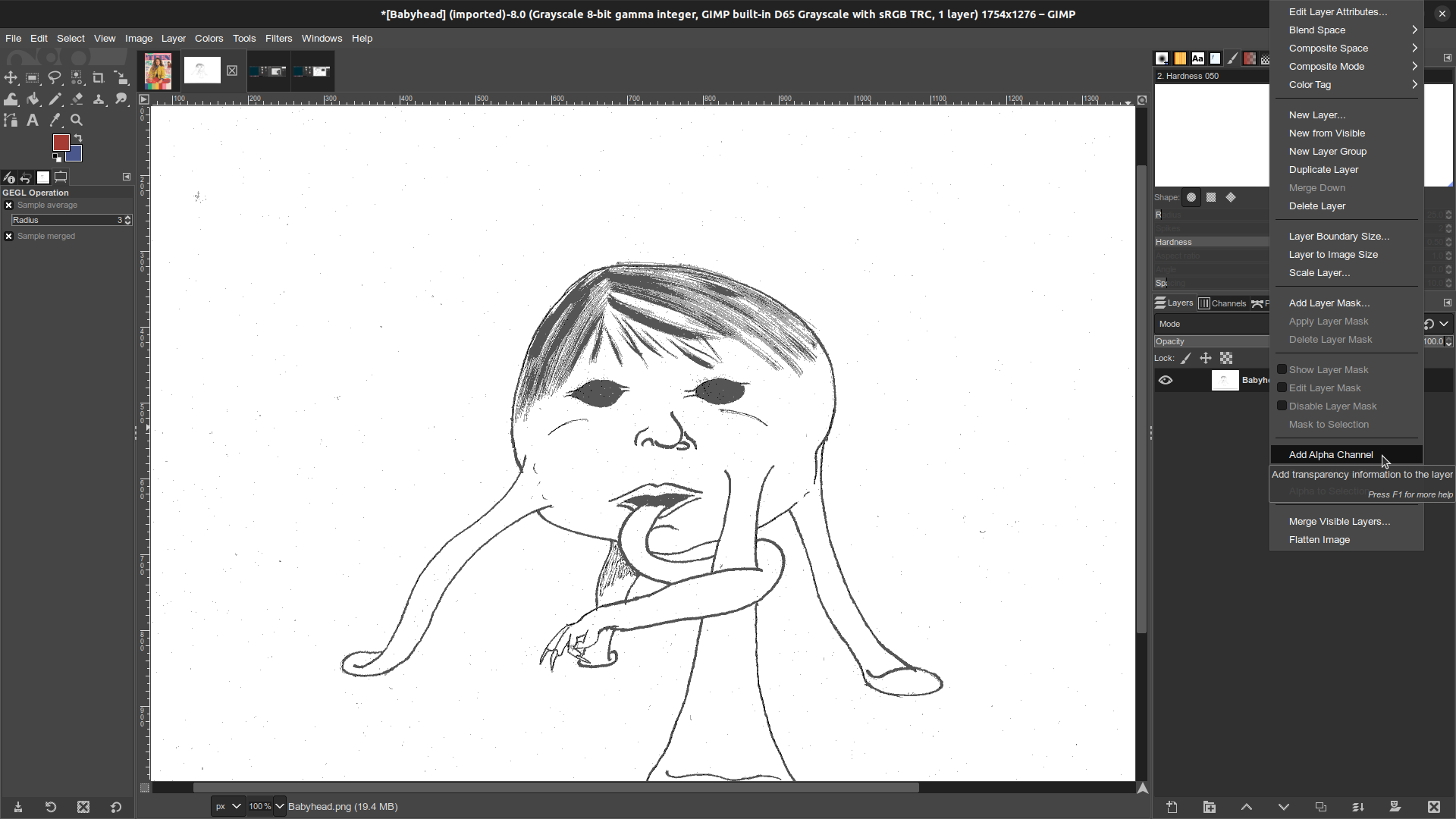Select the Text tool

tap(33, 120)
